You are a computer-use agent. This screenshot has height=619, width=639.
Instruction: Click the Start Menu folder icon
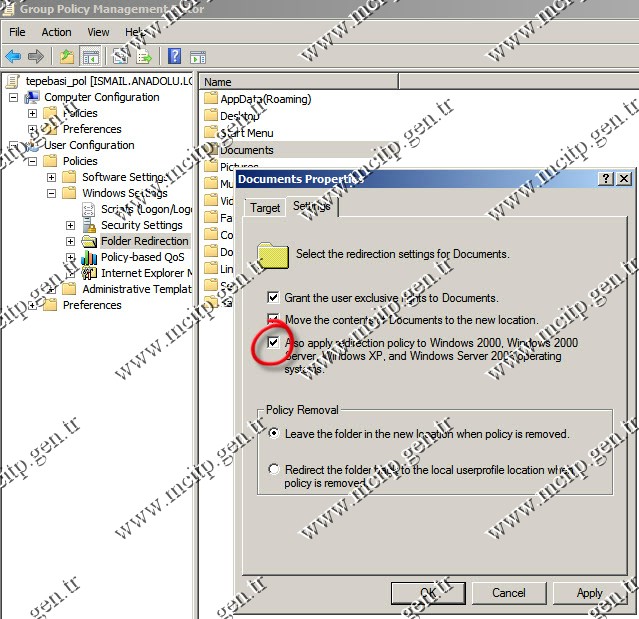(x=211, y=132)
